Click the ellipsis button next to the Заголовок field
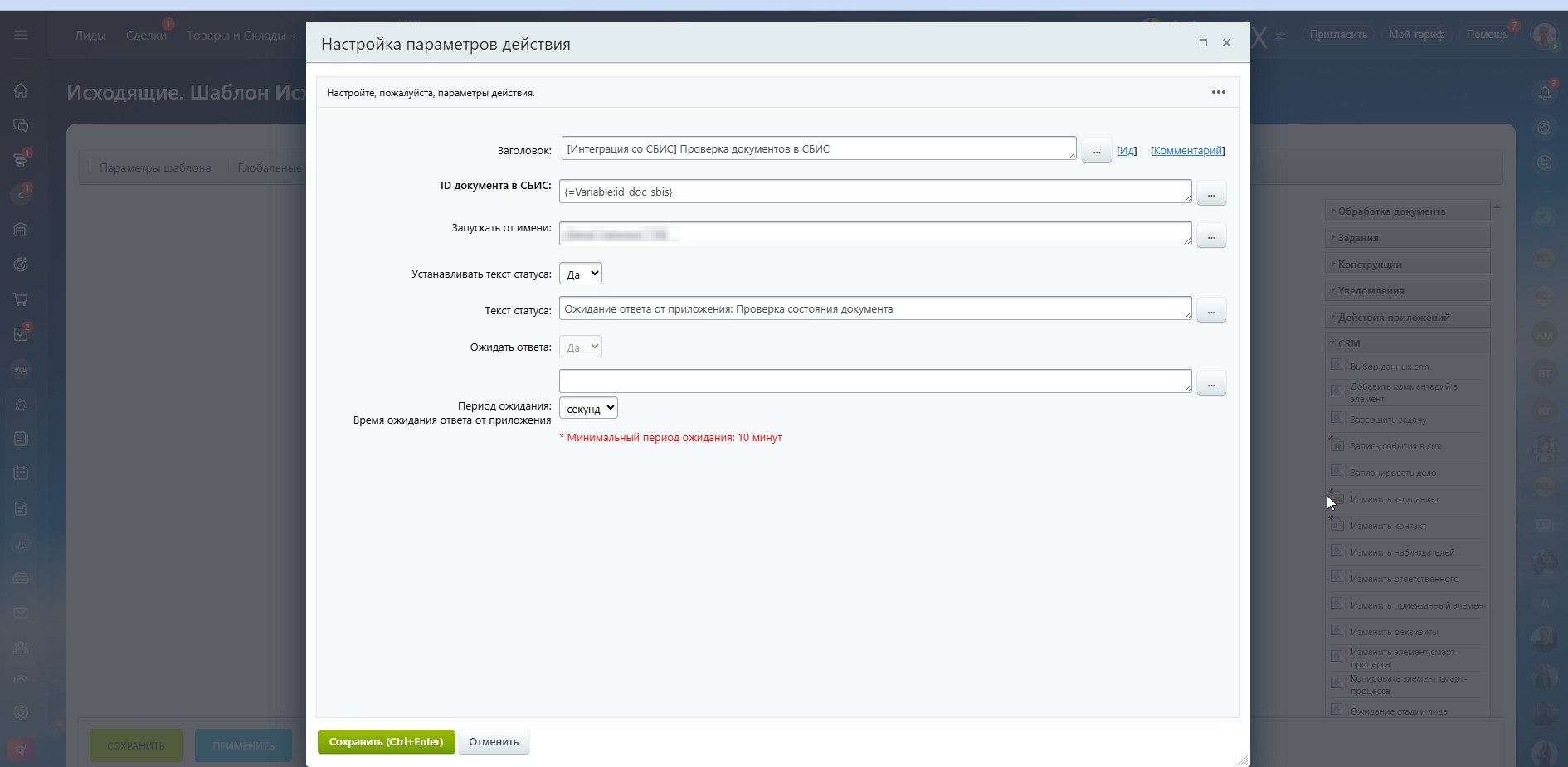The image size is (1568, 767). pos(1096,151)
